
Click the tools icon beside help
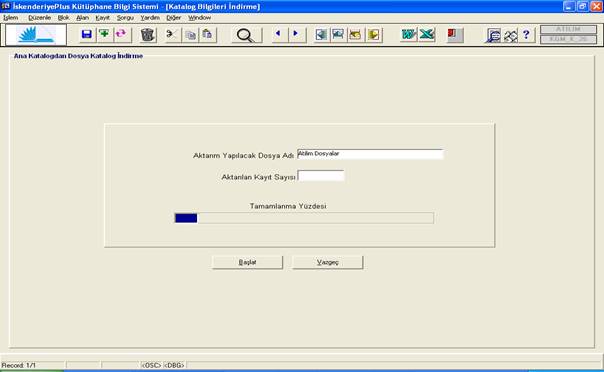pos(510,35)
